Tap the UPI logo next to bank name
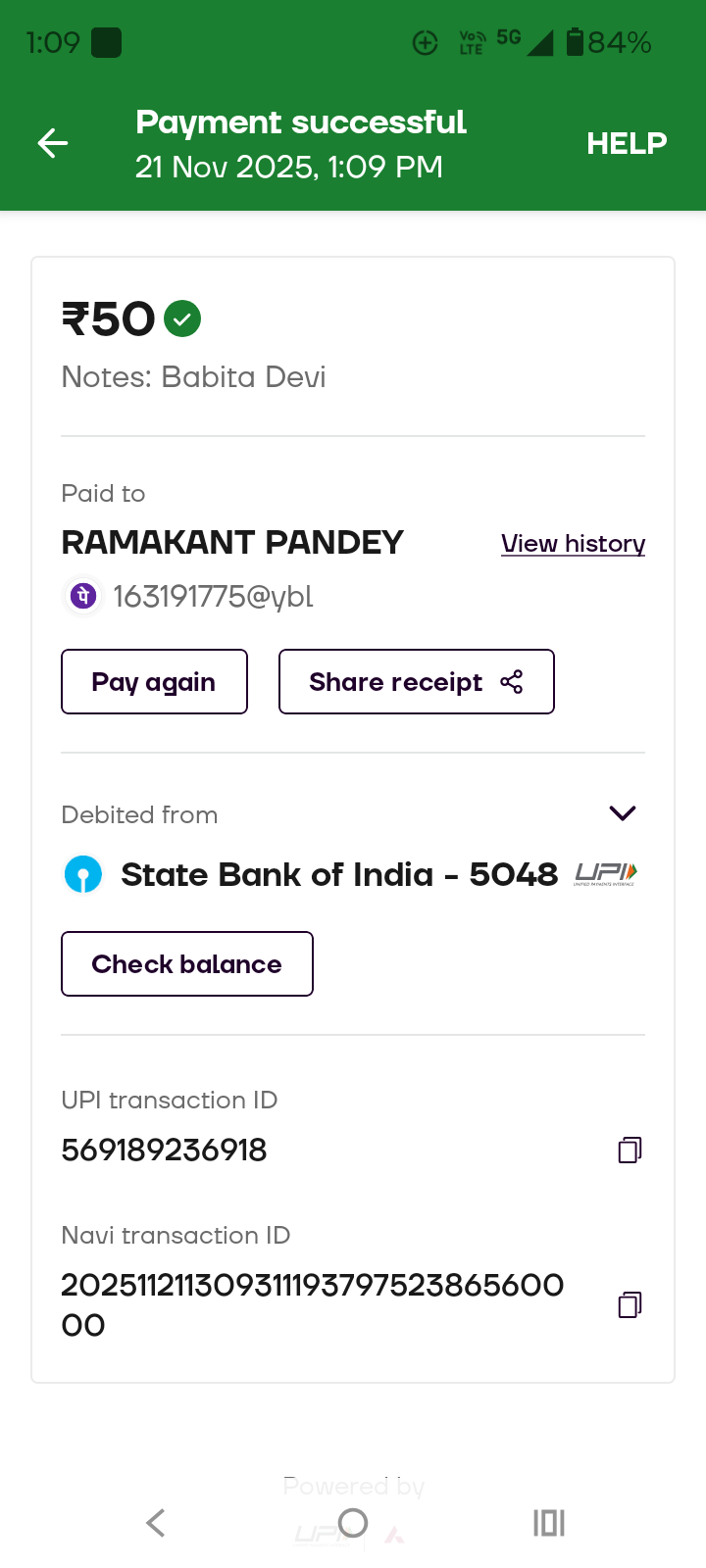Image resolution: width=706 pixels, height=1568 pixels. coord(605,873)
